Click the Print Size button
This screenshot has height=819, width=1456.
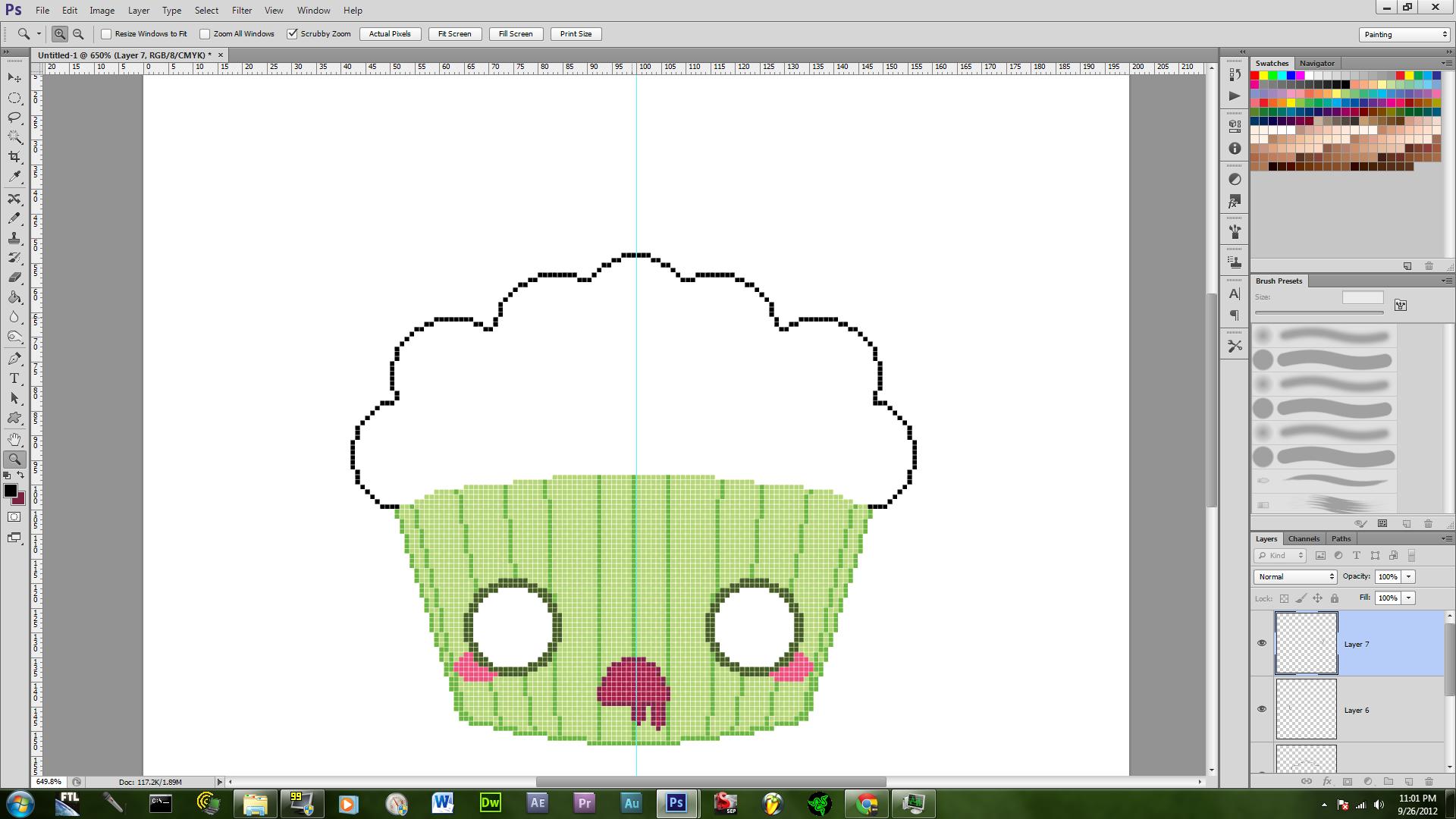point(576,34)
